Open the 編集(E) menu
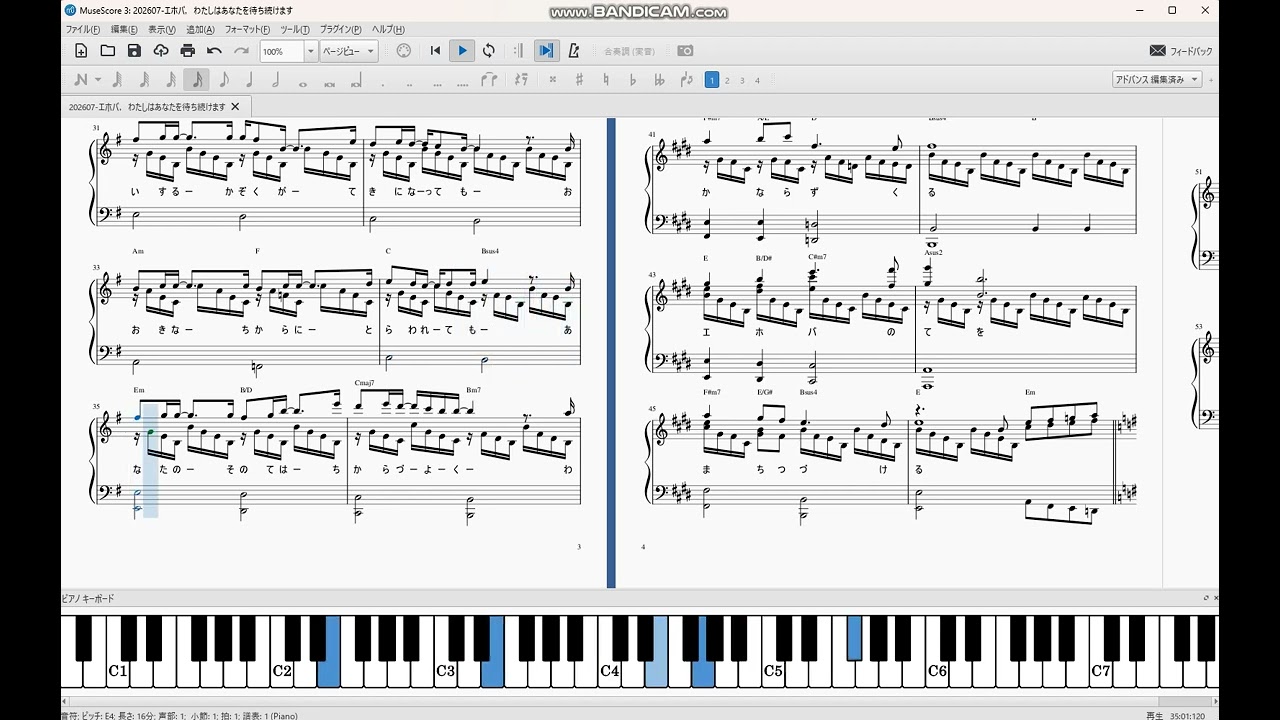The width and height of the screenshot is (1280, 720). [125, 30]
